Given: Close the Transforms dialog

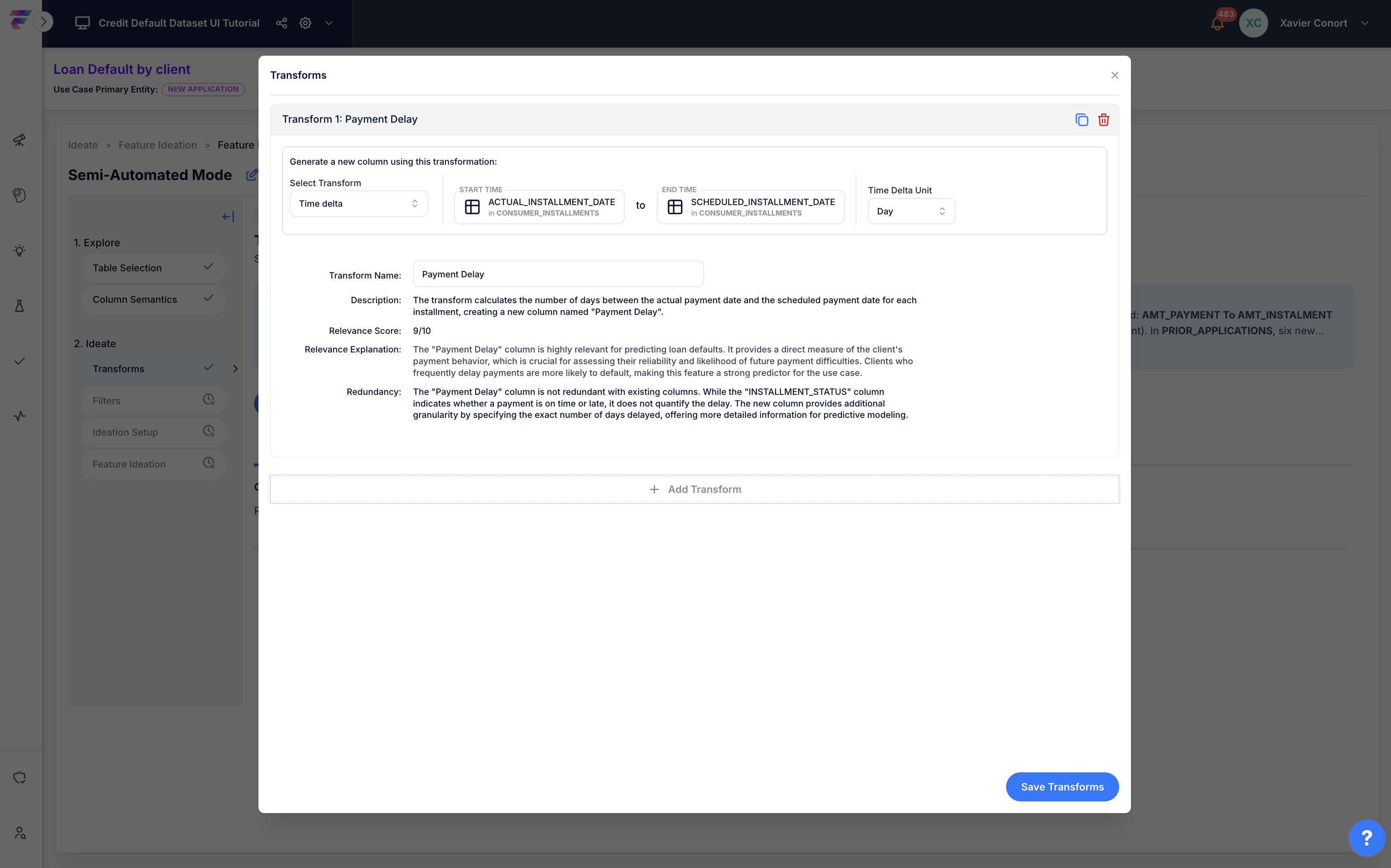Looking at the screenshot, I should (x=1114, y=75).
